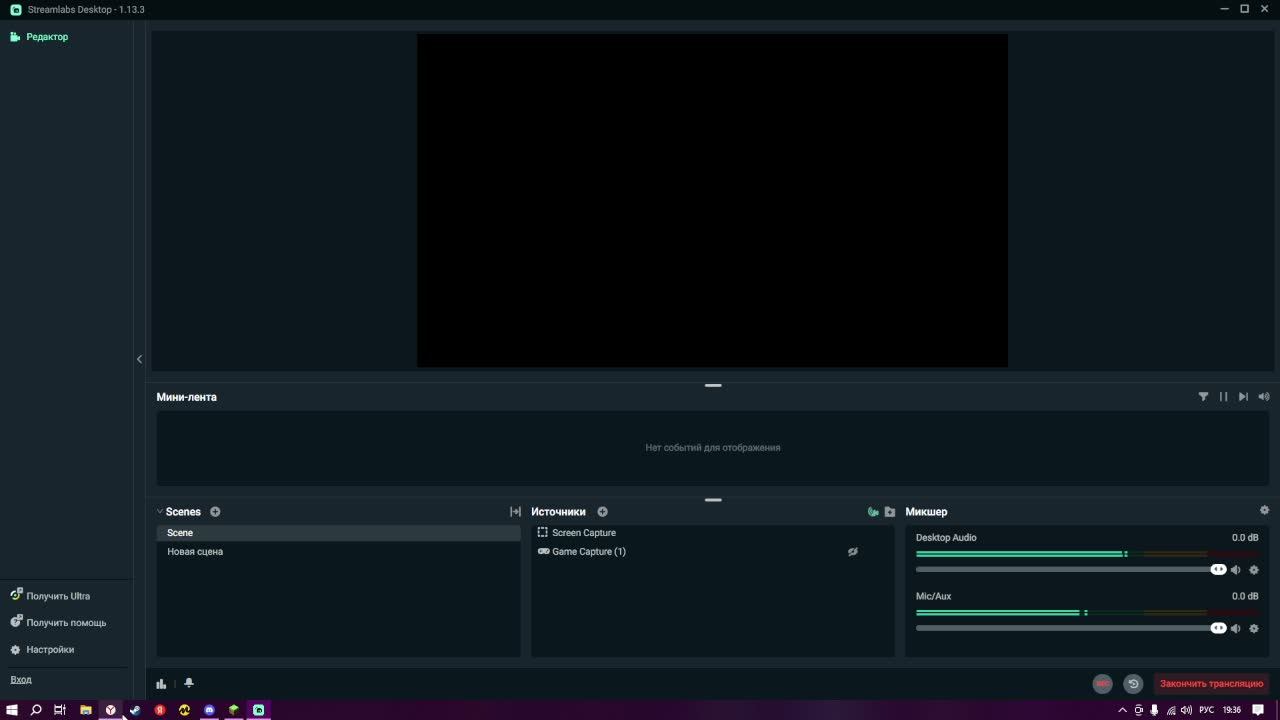This screenshot has width=1280, height=720.
Task: Open File Explorer from the taskbar
Action: coord(86,710)
